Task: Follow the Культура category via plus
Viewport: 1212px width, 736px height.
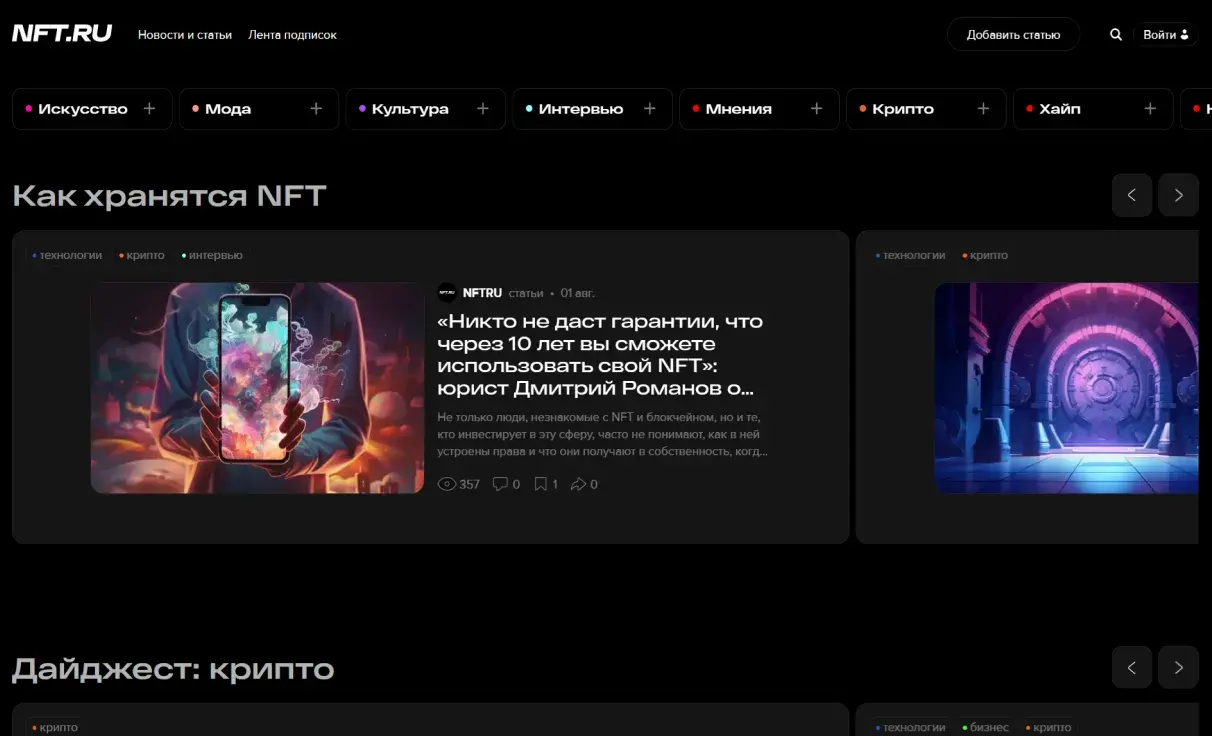Action: click(x=483, y=109)
